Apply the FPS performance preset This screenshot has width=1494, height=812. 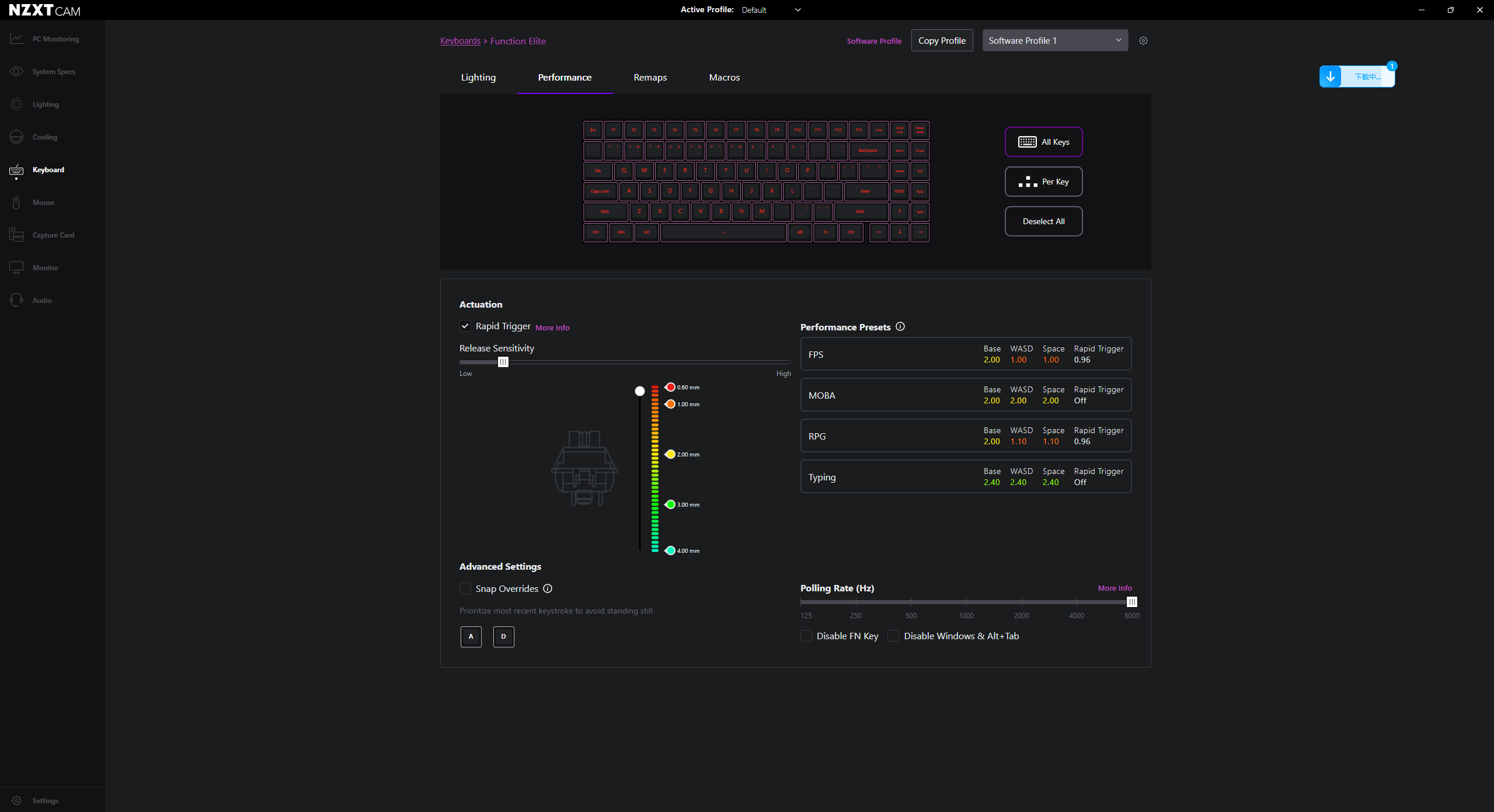pos(966,354)
